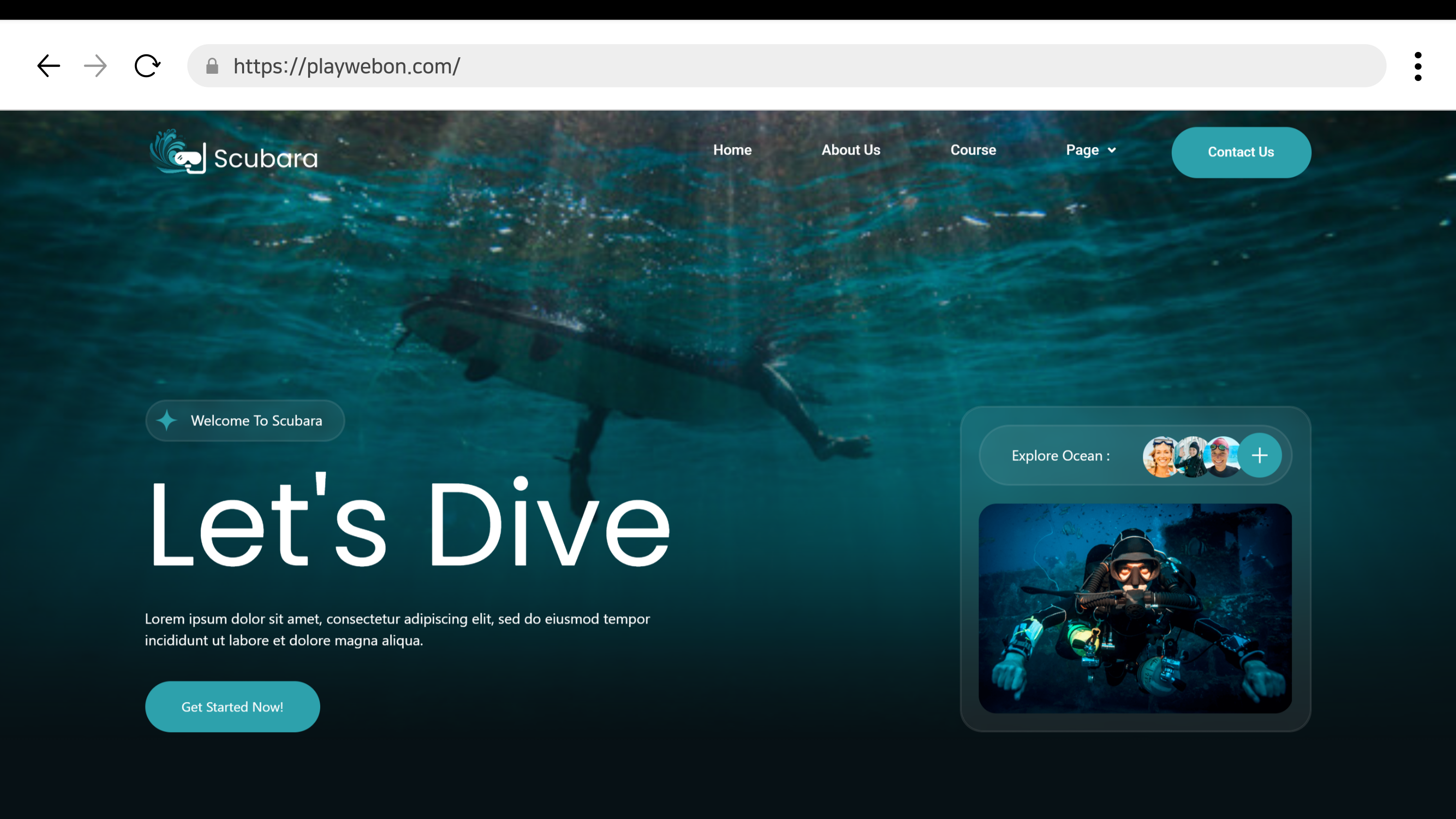This screenshot has width=1456, height=819.
Task: Click Get Started Now! button
Action: pos(232,706)
